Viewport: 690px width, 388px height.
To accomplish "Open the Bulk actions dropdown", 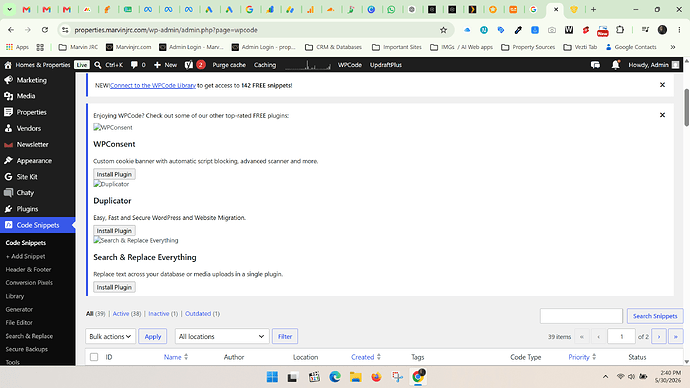I will point(110,337).
